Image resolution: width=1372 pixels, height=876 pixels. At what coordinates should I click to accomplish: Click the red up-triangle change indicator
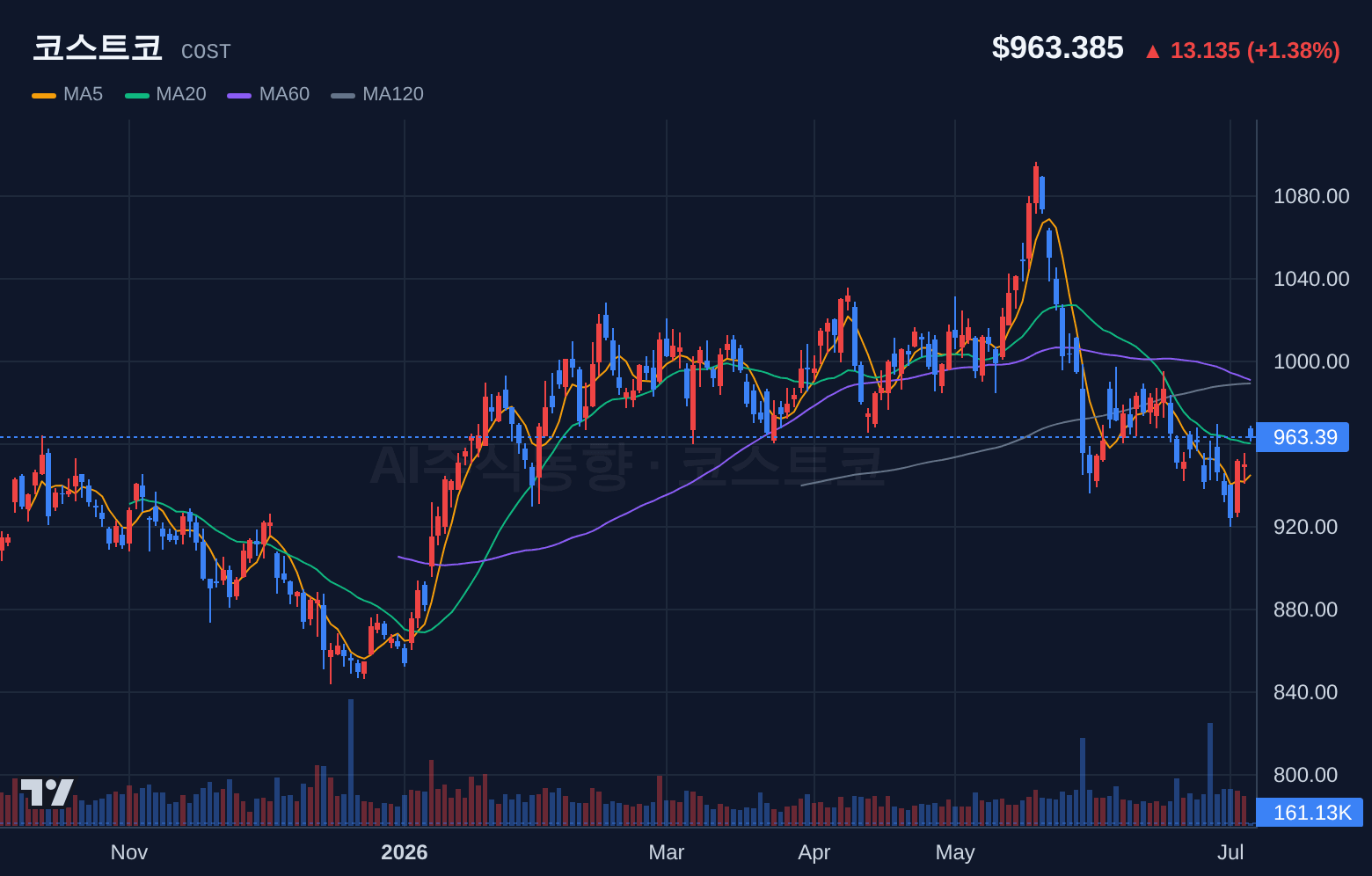click(1152, 51)
